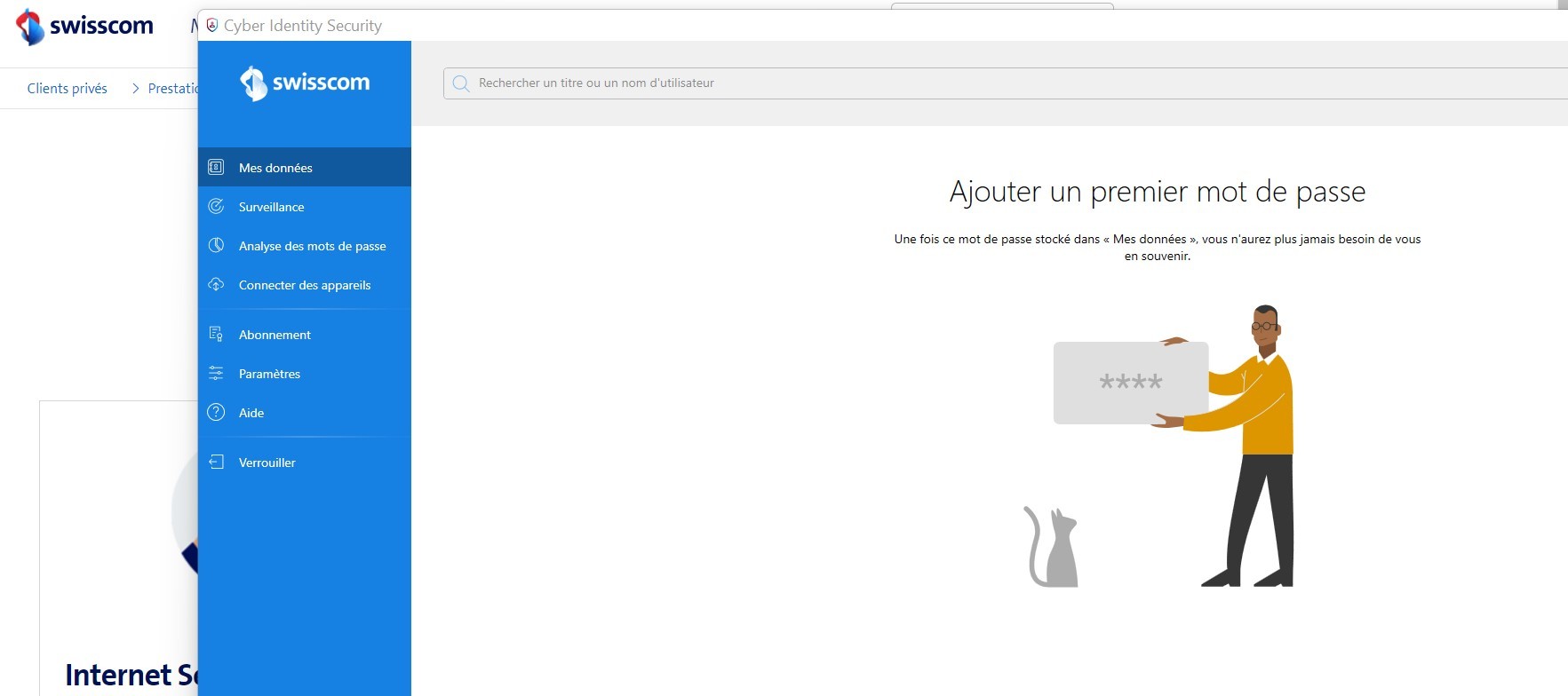Image resolution: width=1568 pixels, height=696 pixels.
Task: Click the grey cat illustration
Action: [x=1053, y=549]
